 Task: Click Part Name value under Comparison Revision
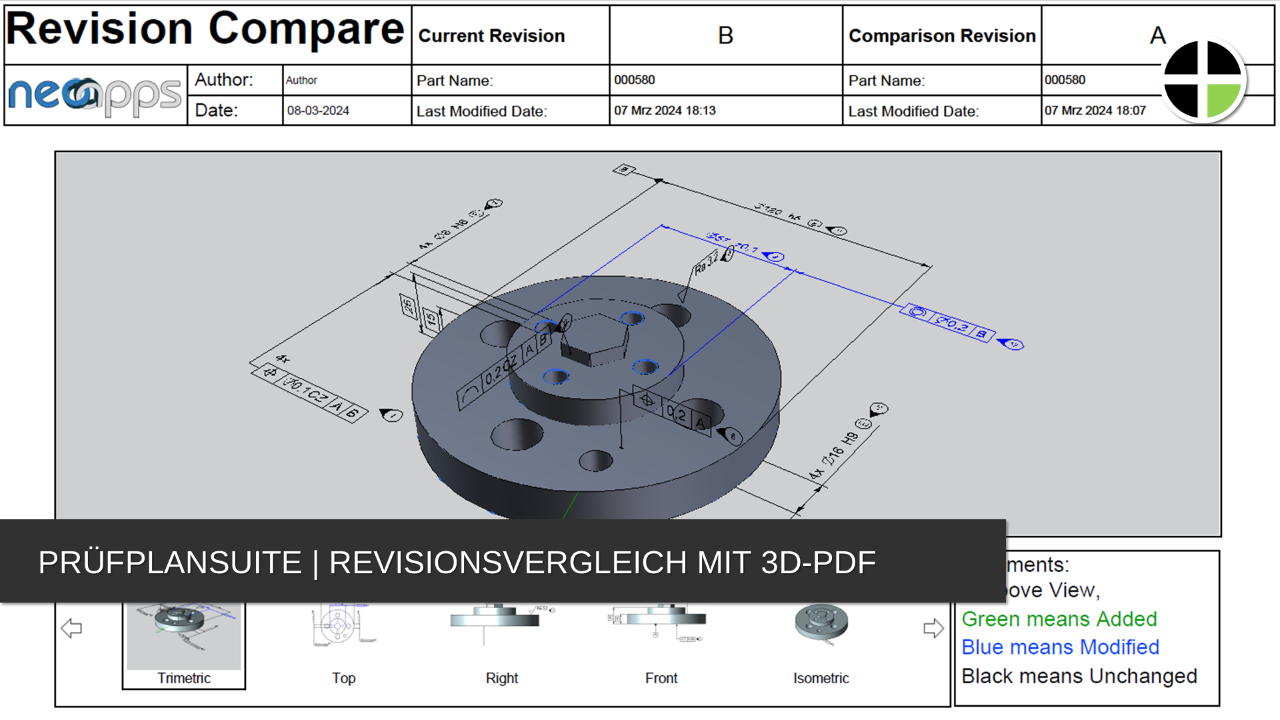click(x=1065, y=79)
